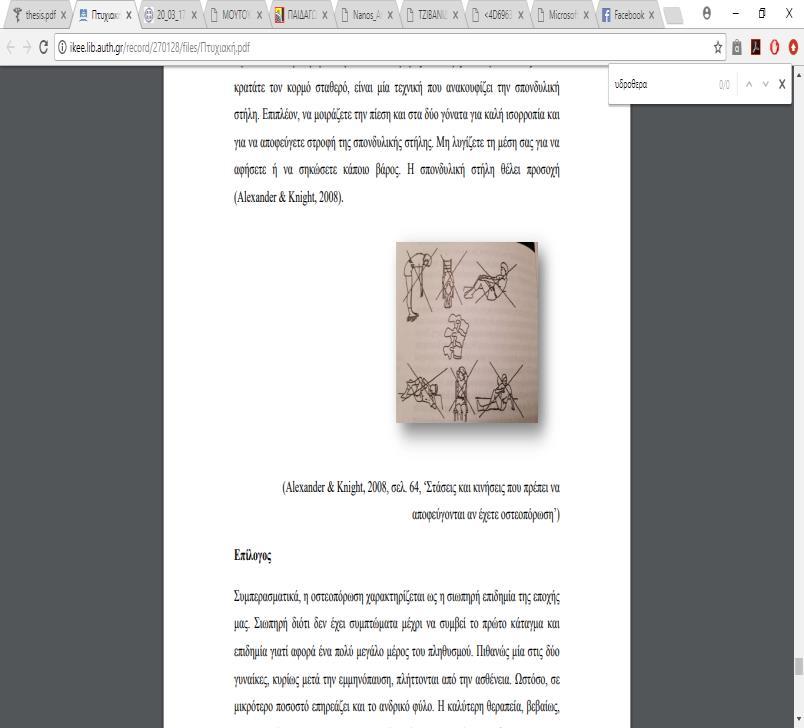Click scrollbar up arrow

pos(799,74)
